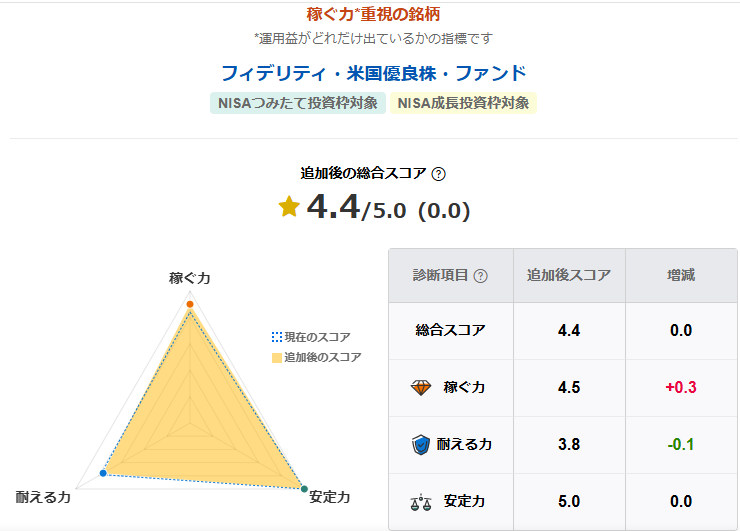Click the 追加後スコア column header

[569, 275]
